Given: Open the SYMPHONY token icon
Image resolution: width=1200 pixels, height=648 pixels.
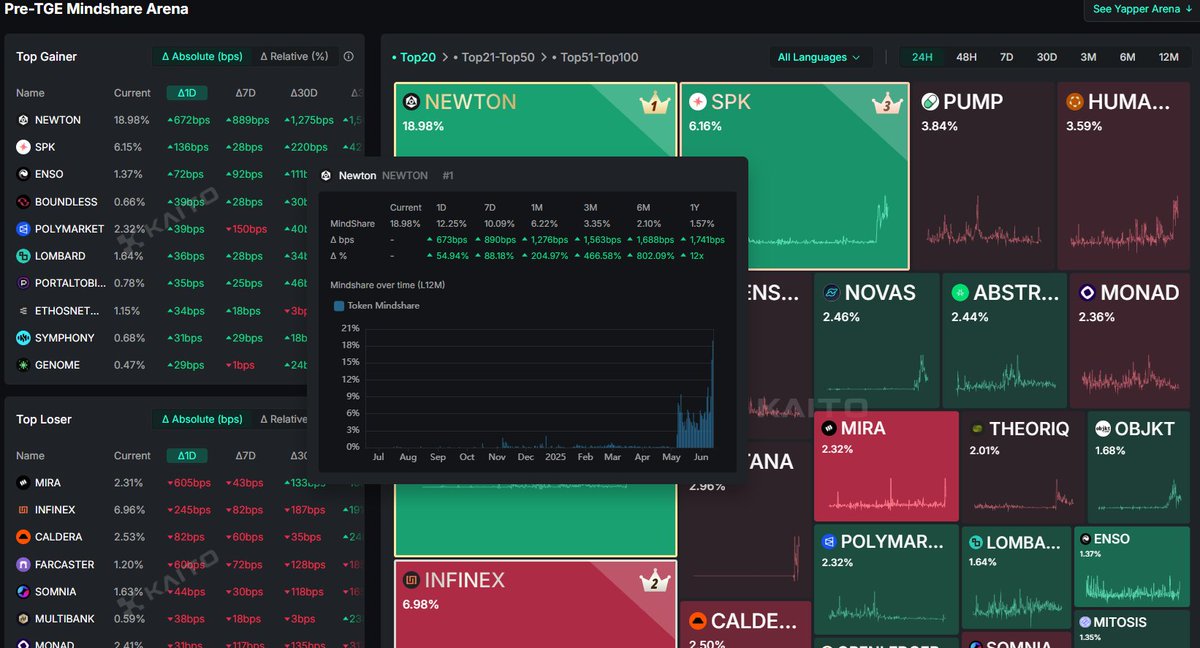Looking at the screenshot, I should pos(23,338).
